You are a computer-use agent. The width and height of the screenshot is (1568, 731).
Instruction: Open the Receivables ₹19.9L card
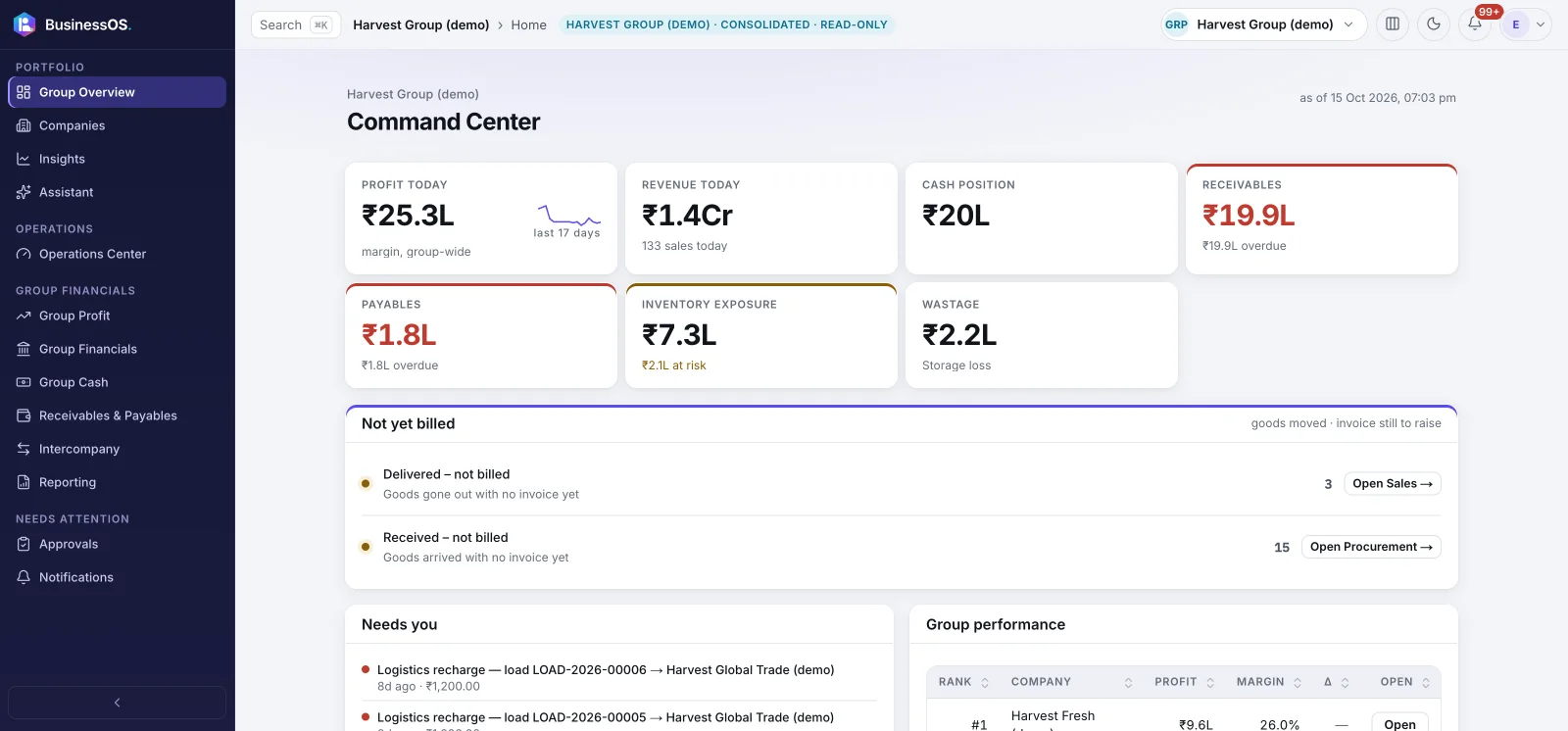tap(1322, 219)
